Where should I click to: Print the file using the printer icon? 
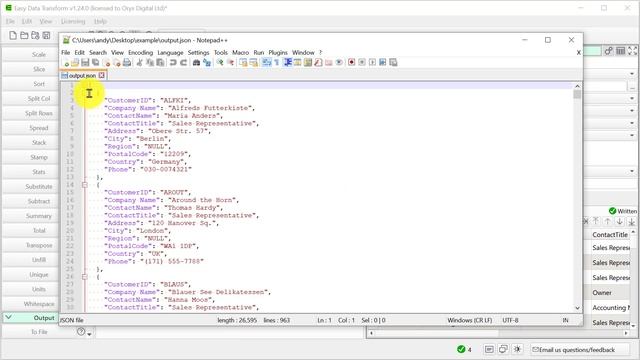pos(127,62)
